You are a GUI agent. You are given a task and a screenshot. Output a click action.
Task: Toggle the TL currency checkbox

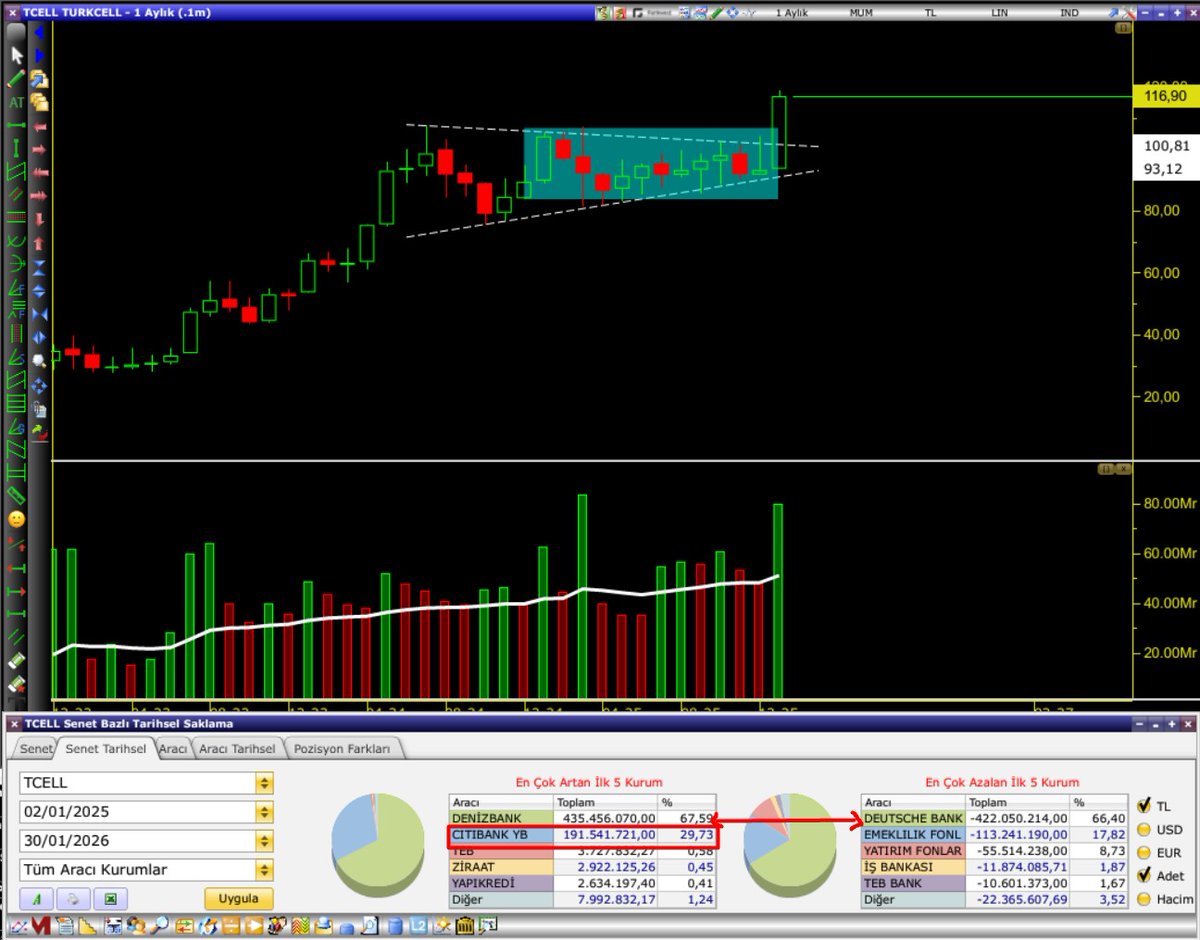(x=1144, y=804)
